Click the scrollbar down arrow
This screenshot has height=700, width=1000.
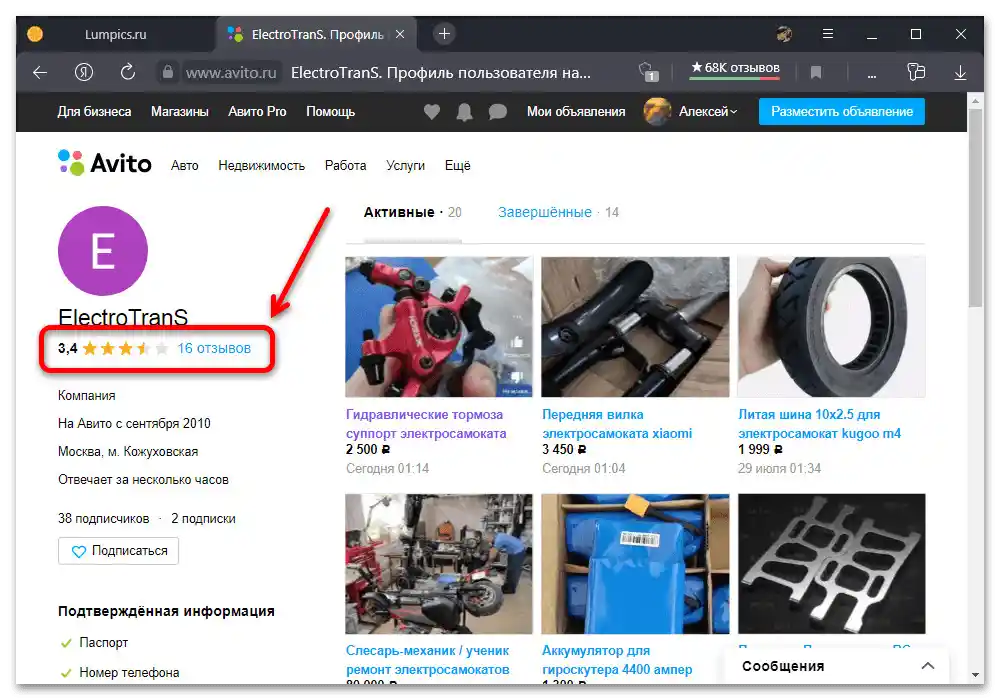coord(975,674)
